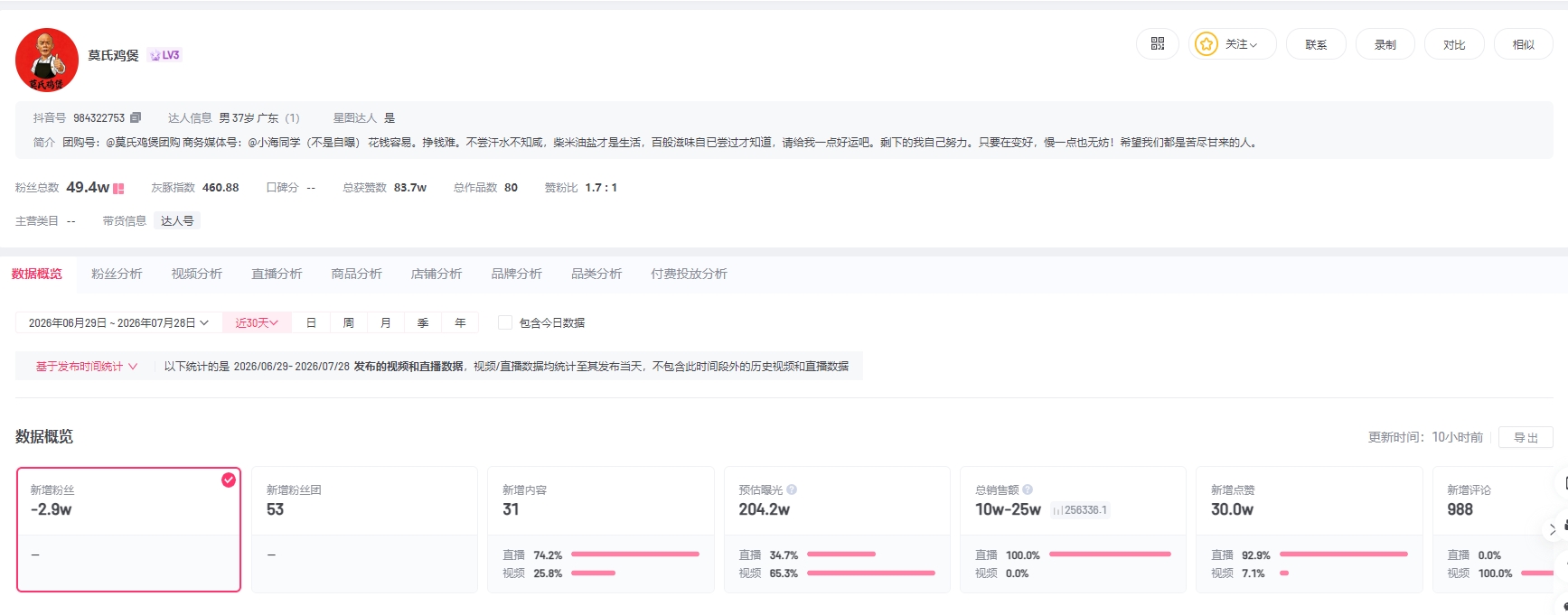
Task: Select the 周 period button
Action: (348, 322)
